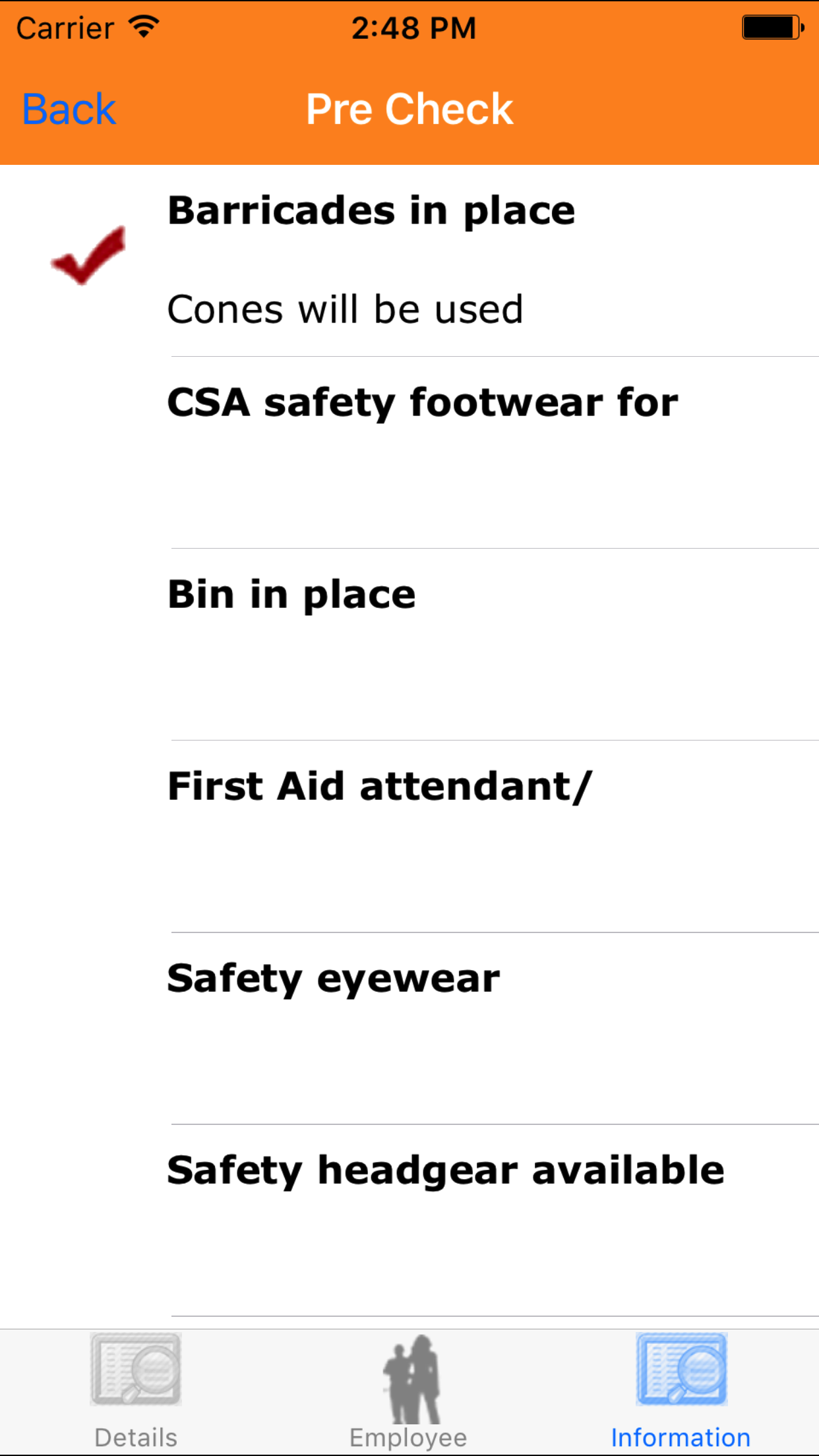Tap the CSA safety footwear row
Image resolution: width=819 pixels, height=1456 pixels.
click(422, 452)
